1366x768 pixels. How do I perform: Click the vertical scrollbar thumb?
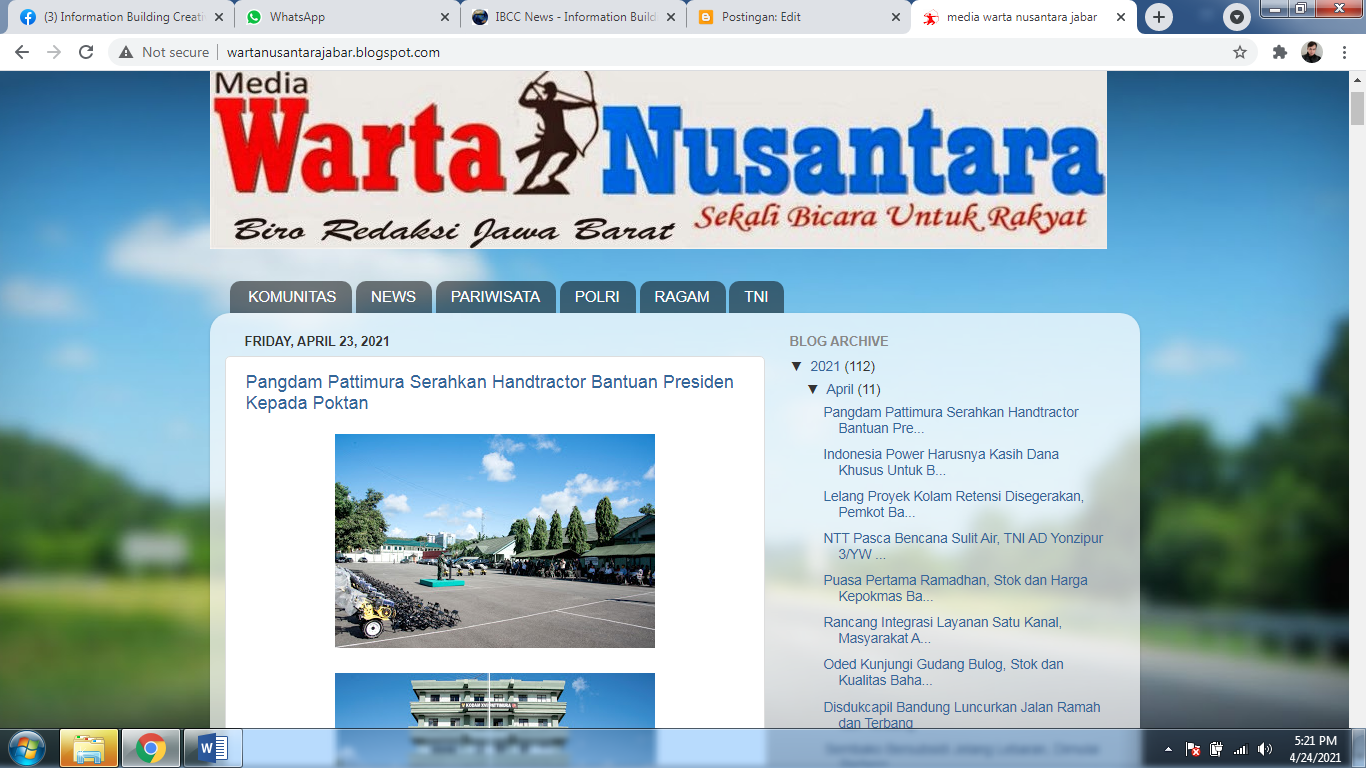pyautogui.click(x=1357, y=109)
